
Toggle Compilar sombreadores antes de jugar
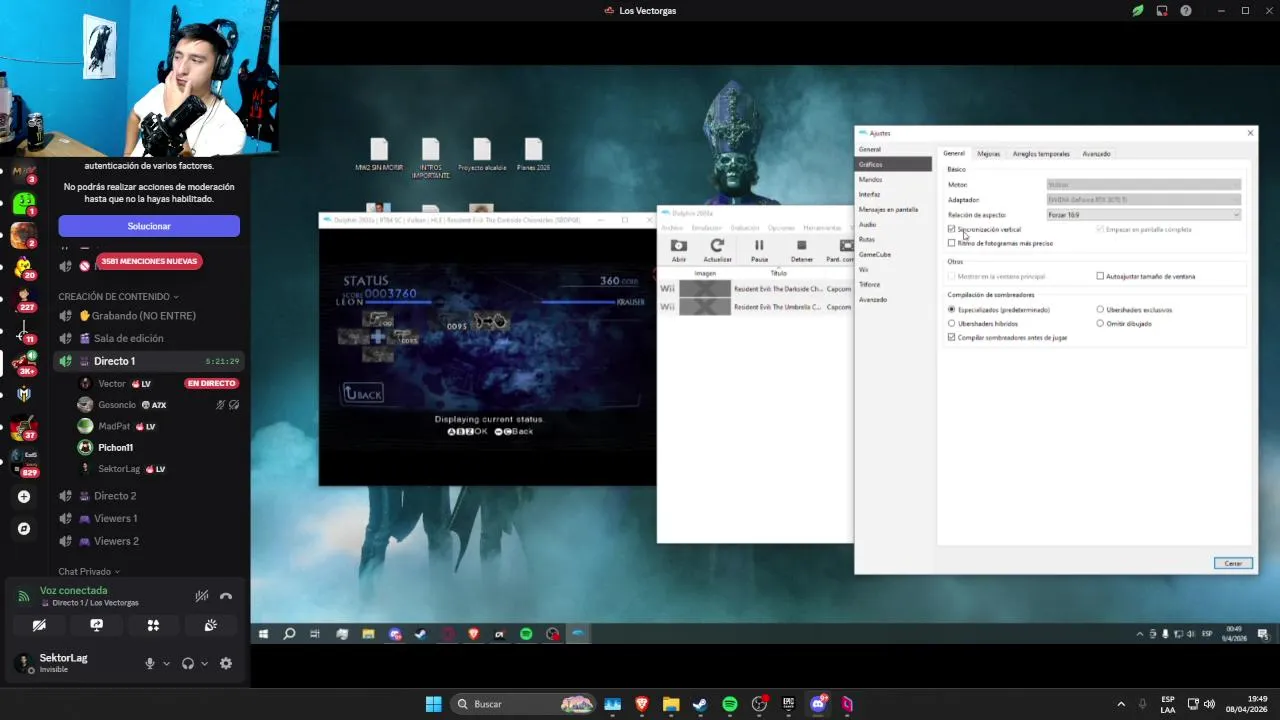(951, 337)
